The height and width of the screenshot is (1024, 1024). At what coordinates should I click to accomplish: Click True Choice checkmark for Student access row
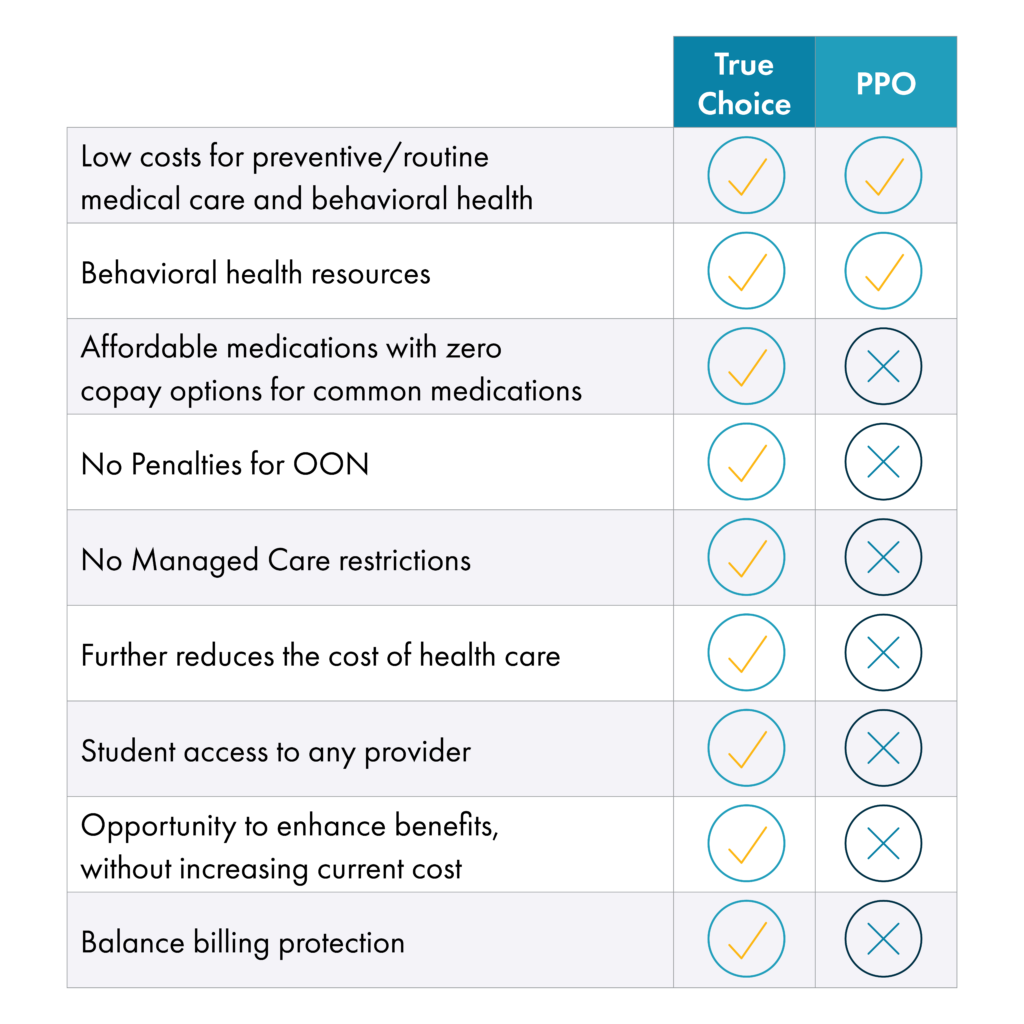[746, 749]
